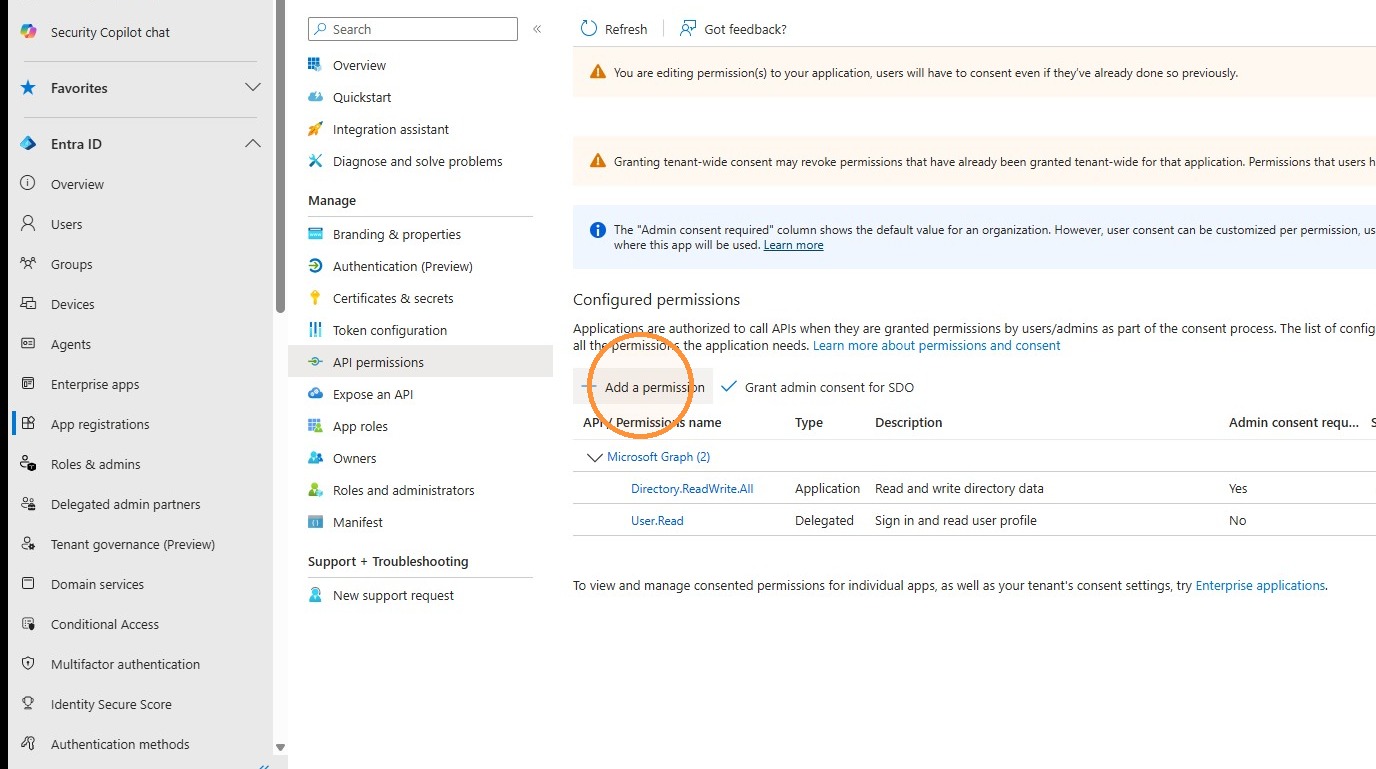Click the App roles grid icon
The image size is (1376, 769).
[x=316, y=426]
